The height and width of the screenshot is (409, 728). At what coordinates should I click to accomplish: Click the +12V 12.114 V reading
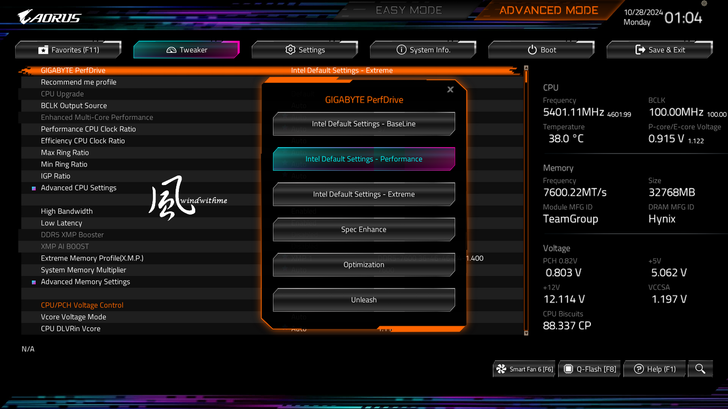[564, 299]
